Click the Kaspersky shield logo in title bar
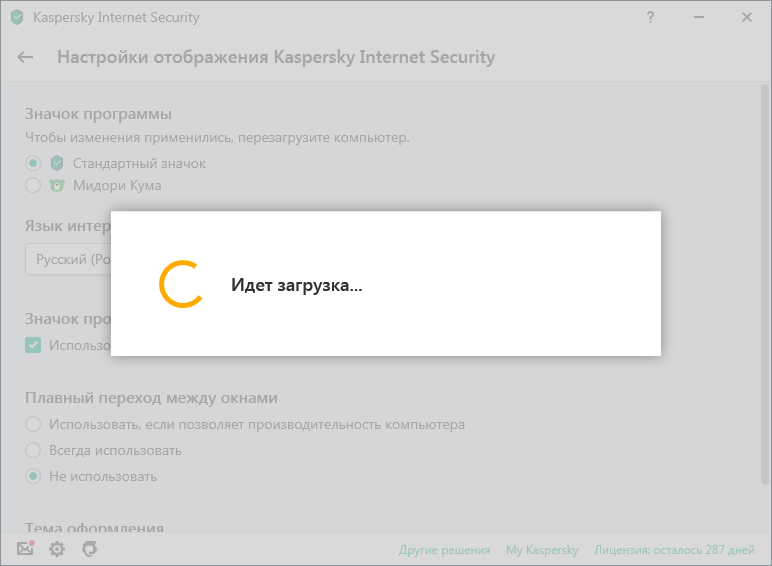 [x=17, y=17]
